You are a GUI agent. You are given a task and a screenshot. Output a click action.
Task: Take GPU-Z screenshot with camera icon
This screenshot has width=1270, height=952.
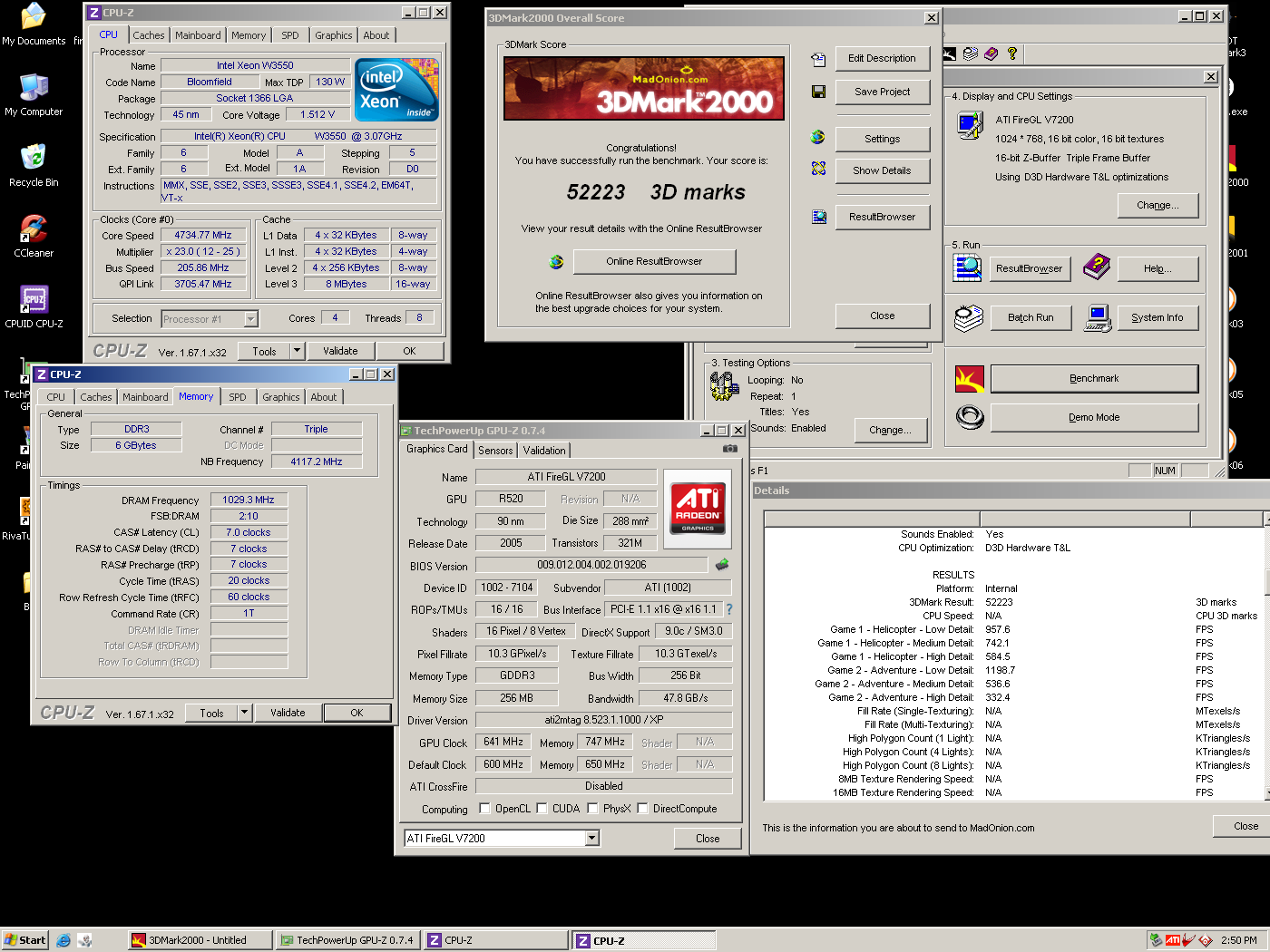coord(729,449)
